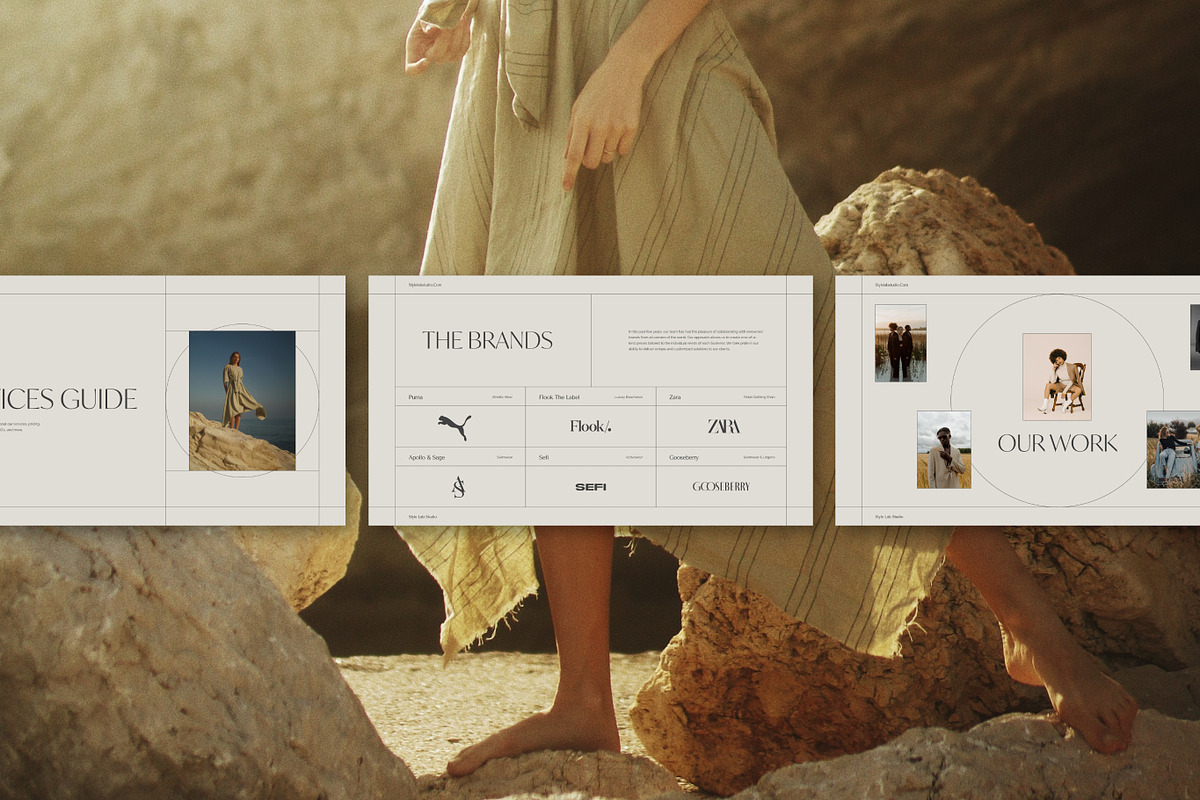Click 'Flook The Label' brand name text
Screen dimensions: 1200x800
coord(559,397)
